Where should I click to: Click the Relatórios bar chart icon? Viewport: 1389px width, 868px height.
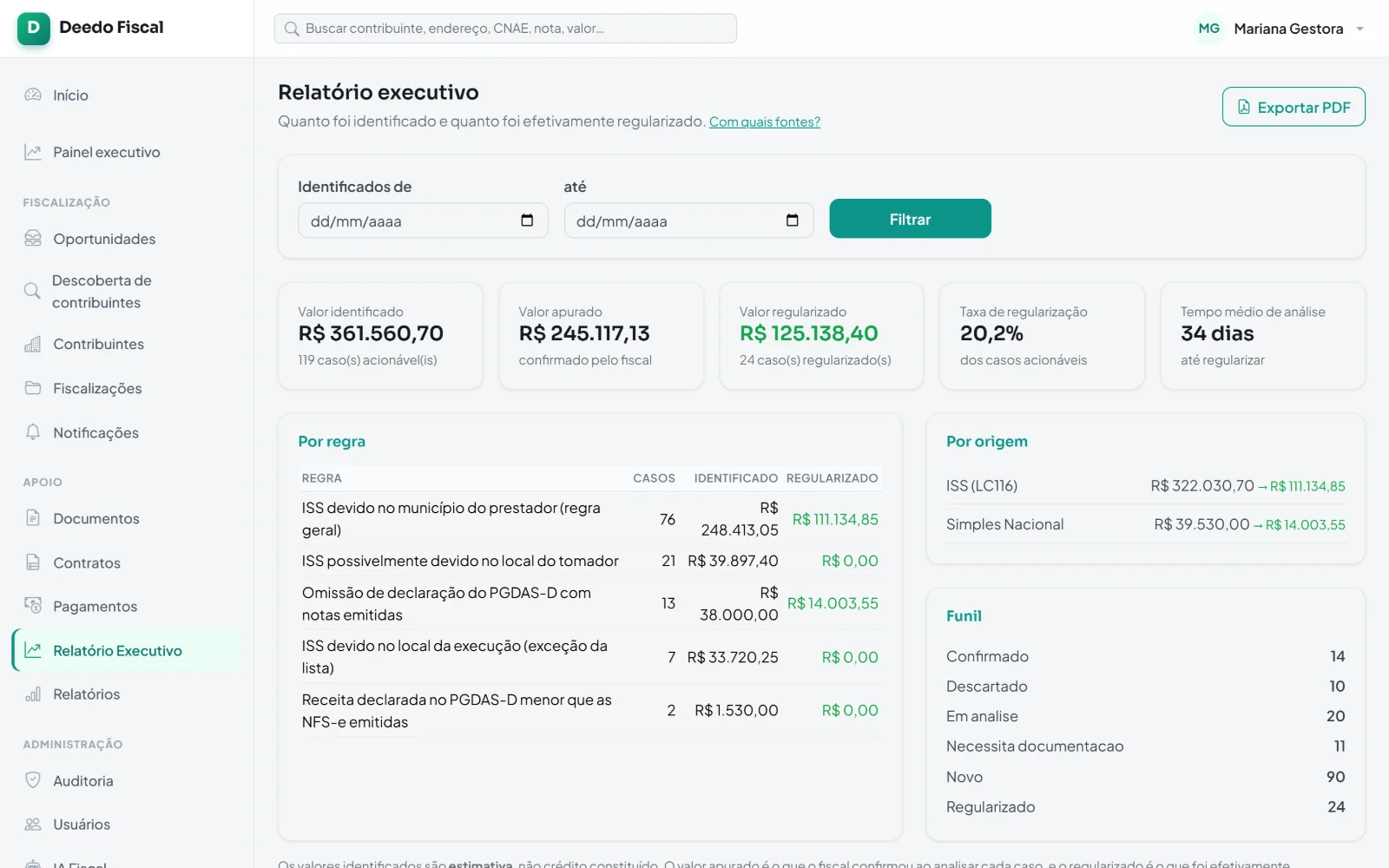[33, 694]
